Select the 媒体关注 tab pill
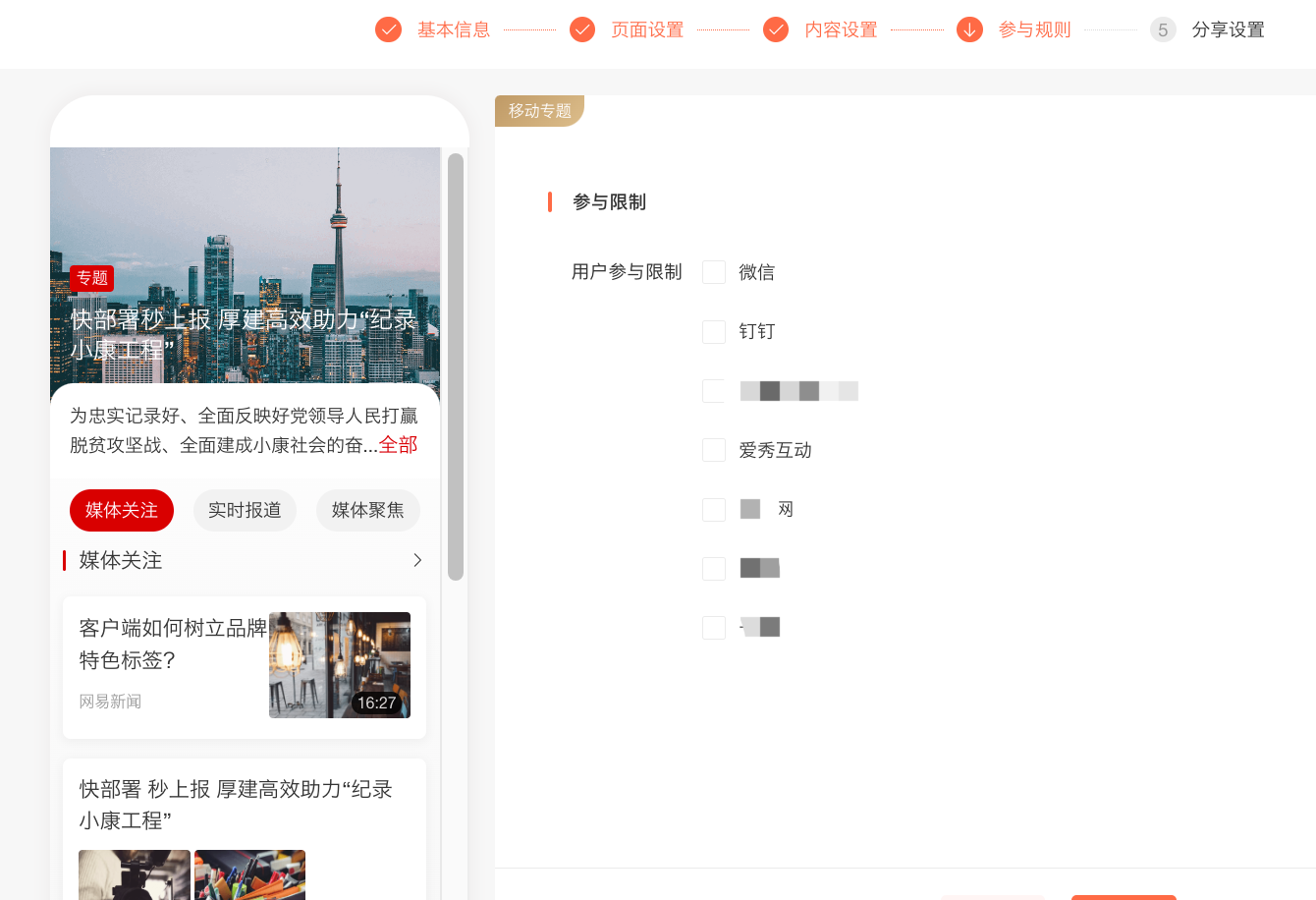This screenshot has width=1316, height=900. pyautogui.click(x=122, y=510)
